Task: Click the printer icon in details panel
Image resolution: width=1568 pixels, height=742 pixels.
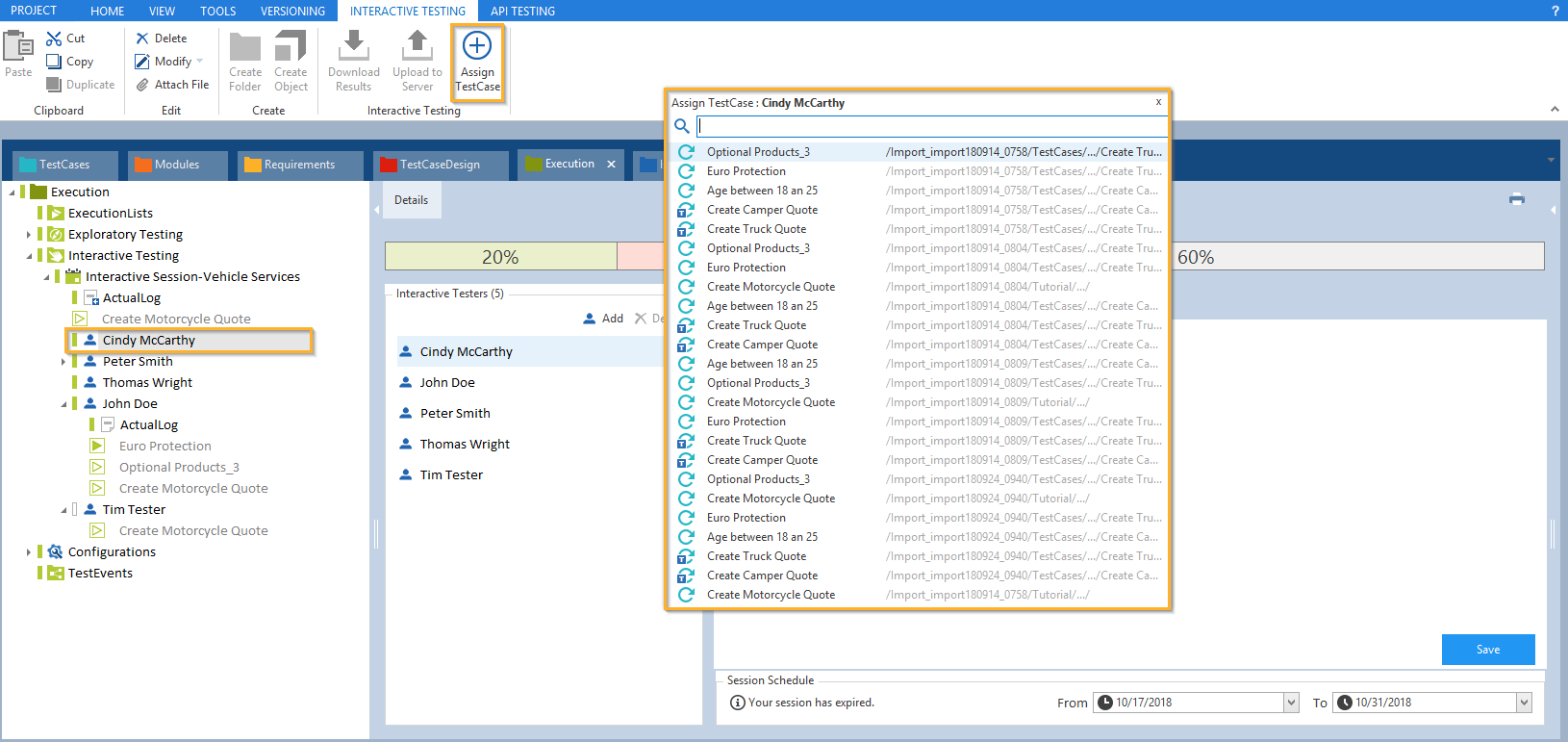Action: (1517, 199)
